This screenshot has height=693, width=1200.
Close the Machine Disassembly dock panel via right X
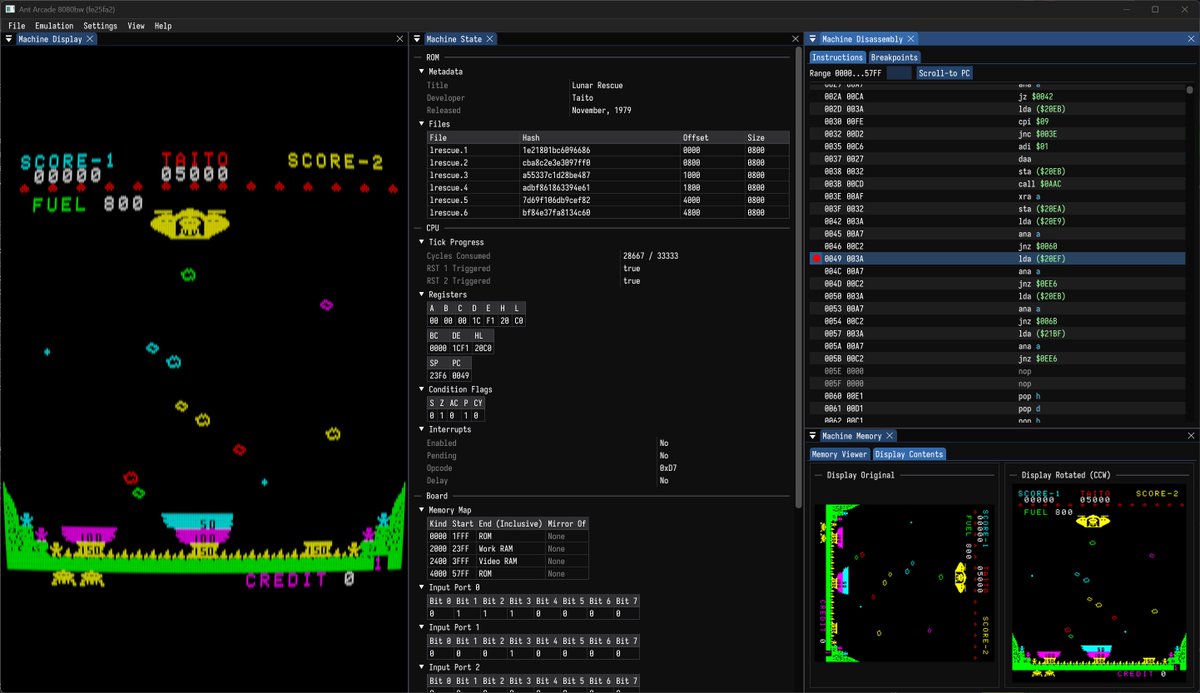click(x=1191, y=39)
